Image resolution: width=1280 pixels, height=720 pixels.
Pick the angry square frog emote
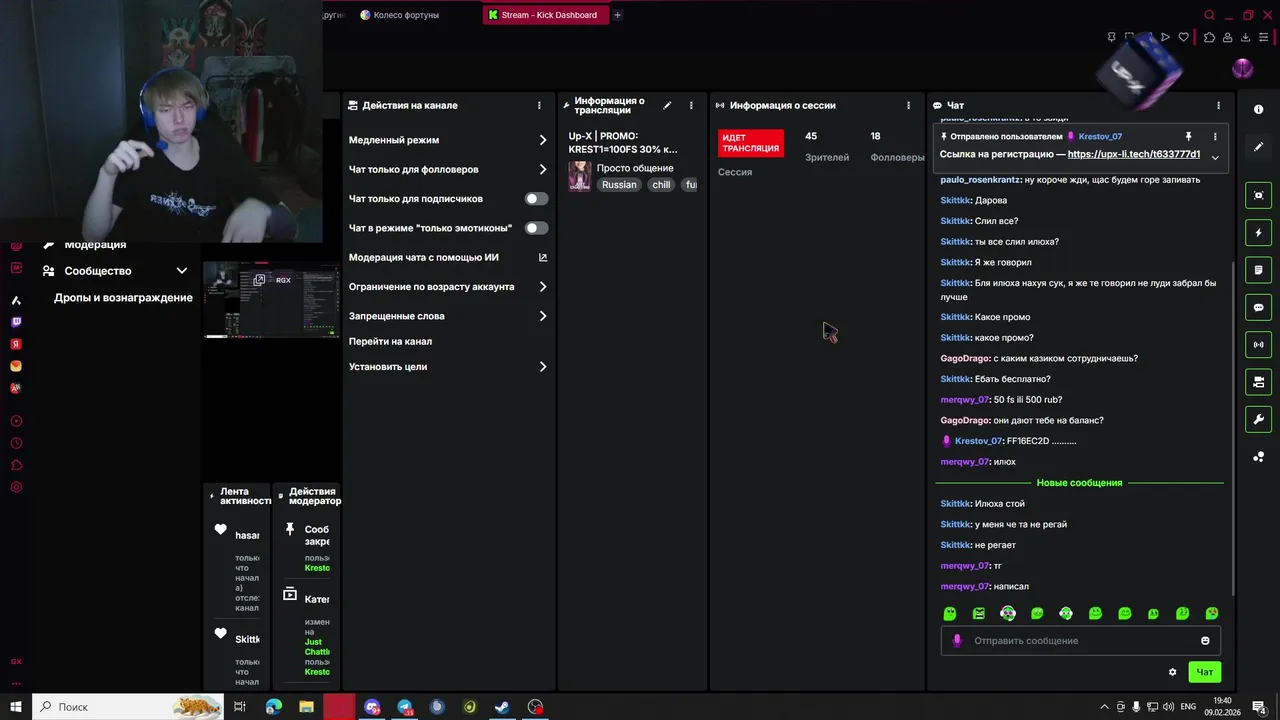pos(979,613)
